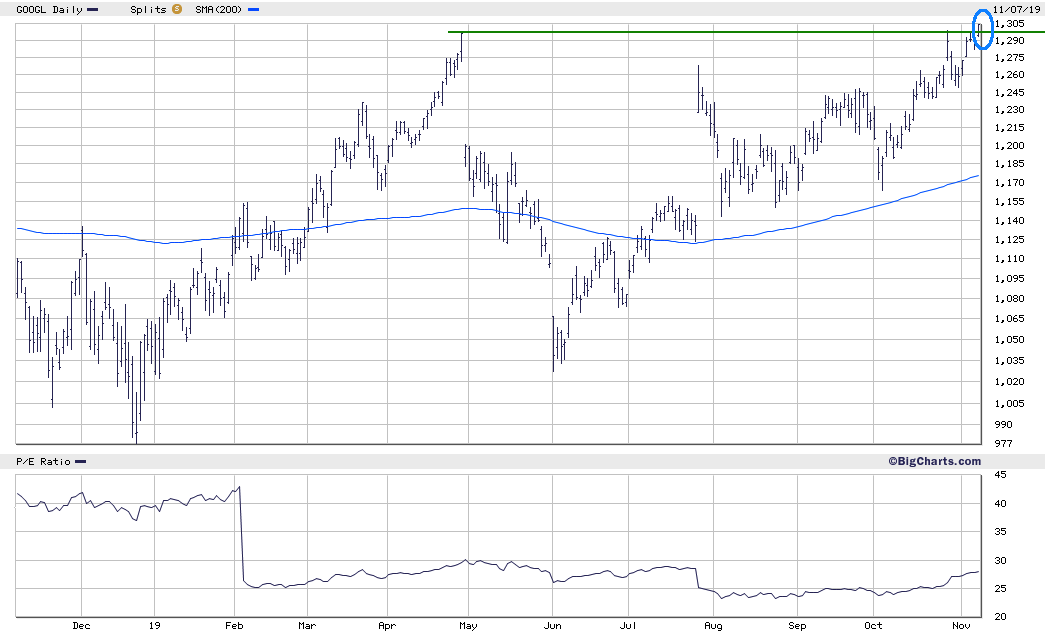The height and width of the screenshot is (635, 1045).
Task: Click the 45 P/E axis label
Action: click(x=1000, y=475)
